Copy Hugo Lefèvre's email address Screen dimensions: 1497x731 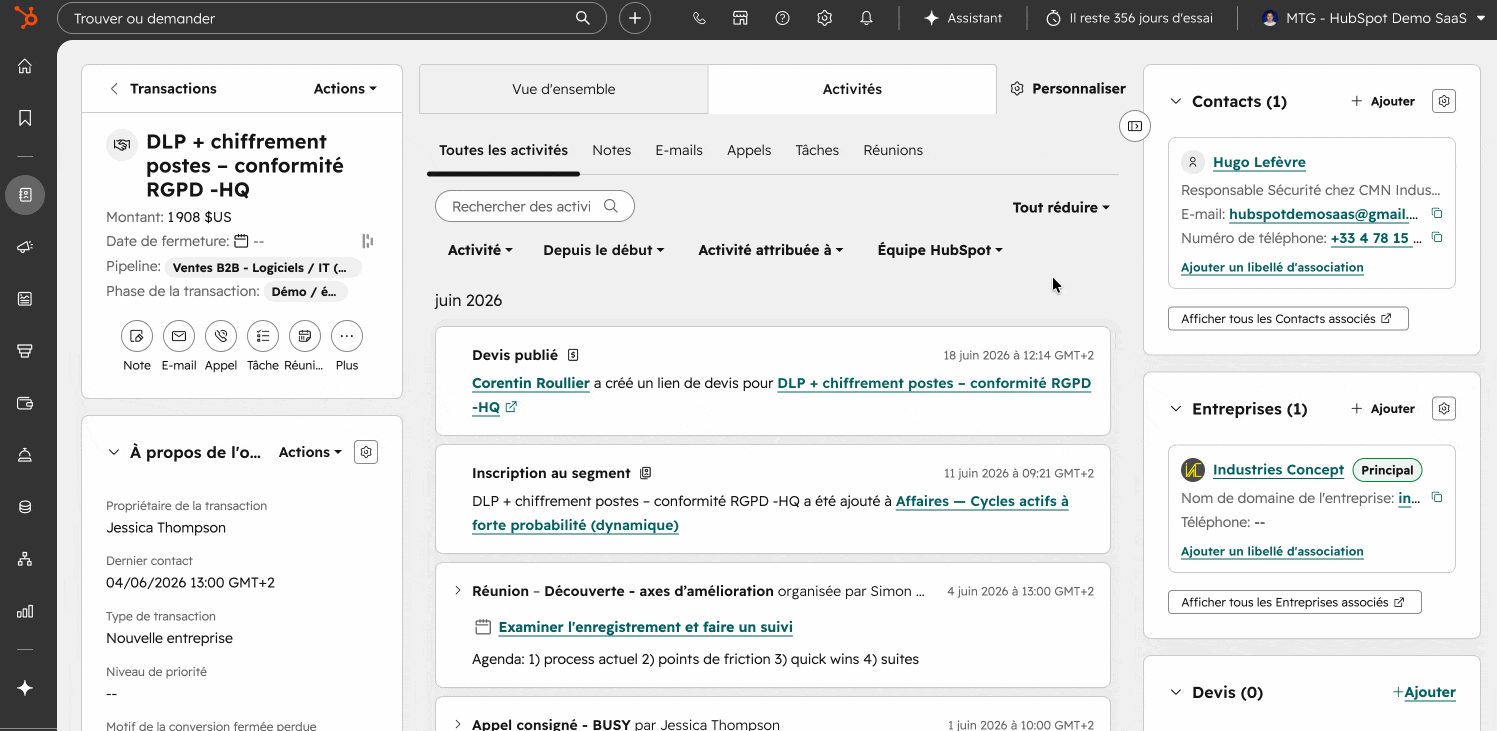coord(1437,214)
